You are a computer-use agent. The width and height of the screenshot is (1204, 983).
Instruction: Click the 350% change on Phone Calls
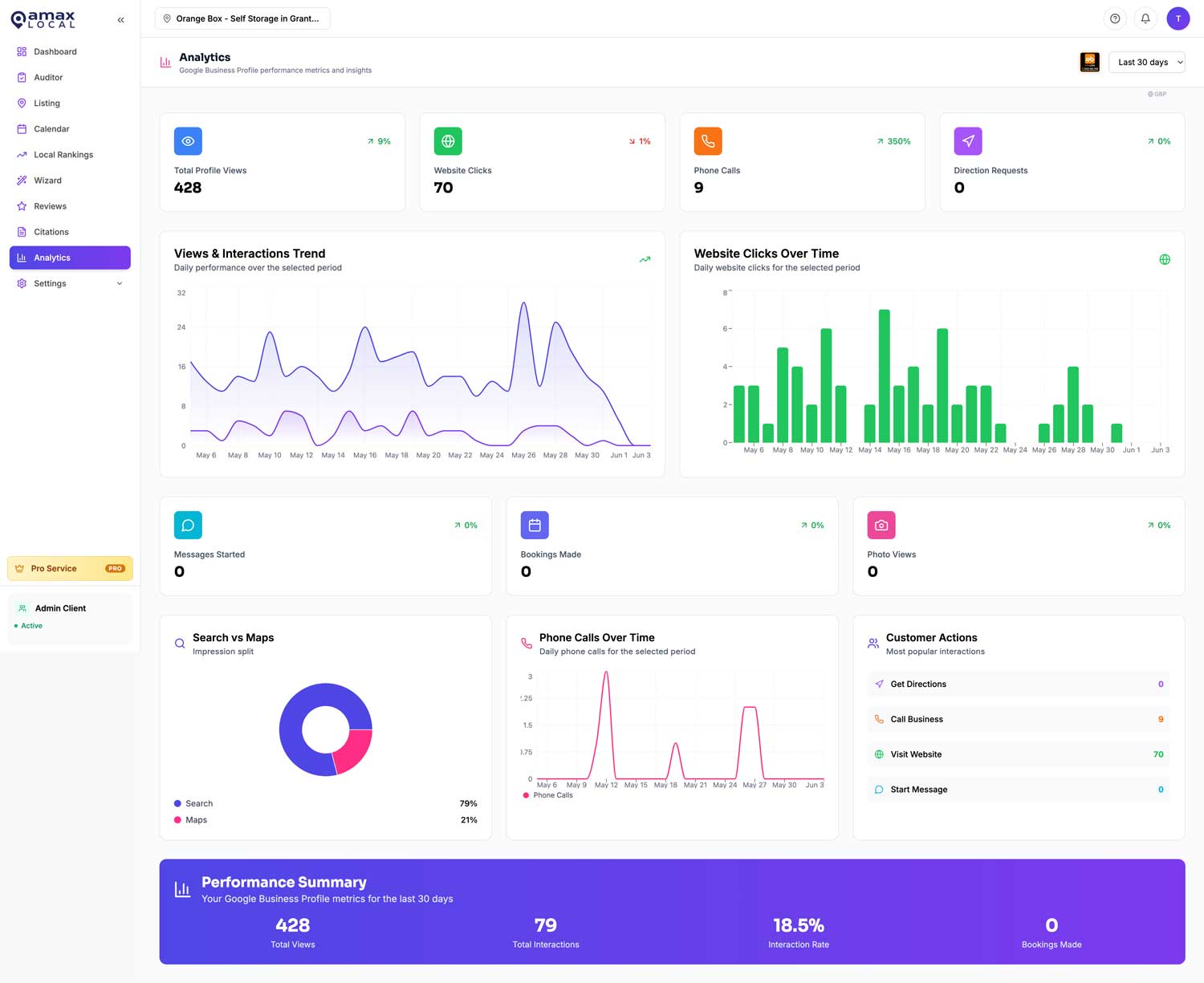pyautogui.click(x=893, y=141)
